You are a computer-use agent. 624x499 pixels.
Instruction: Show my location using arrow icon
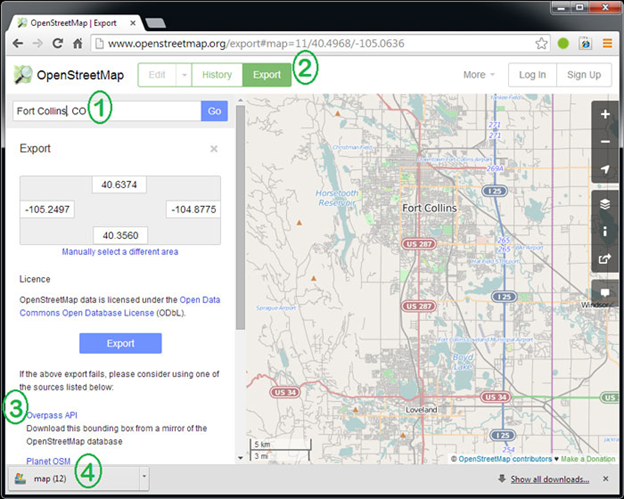coord(605,170)
